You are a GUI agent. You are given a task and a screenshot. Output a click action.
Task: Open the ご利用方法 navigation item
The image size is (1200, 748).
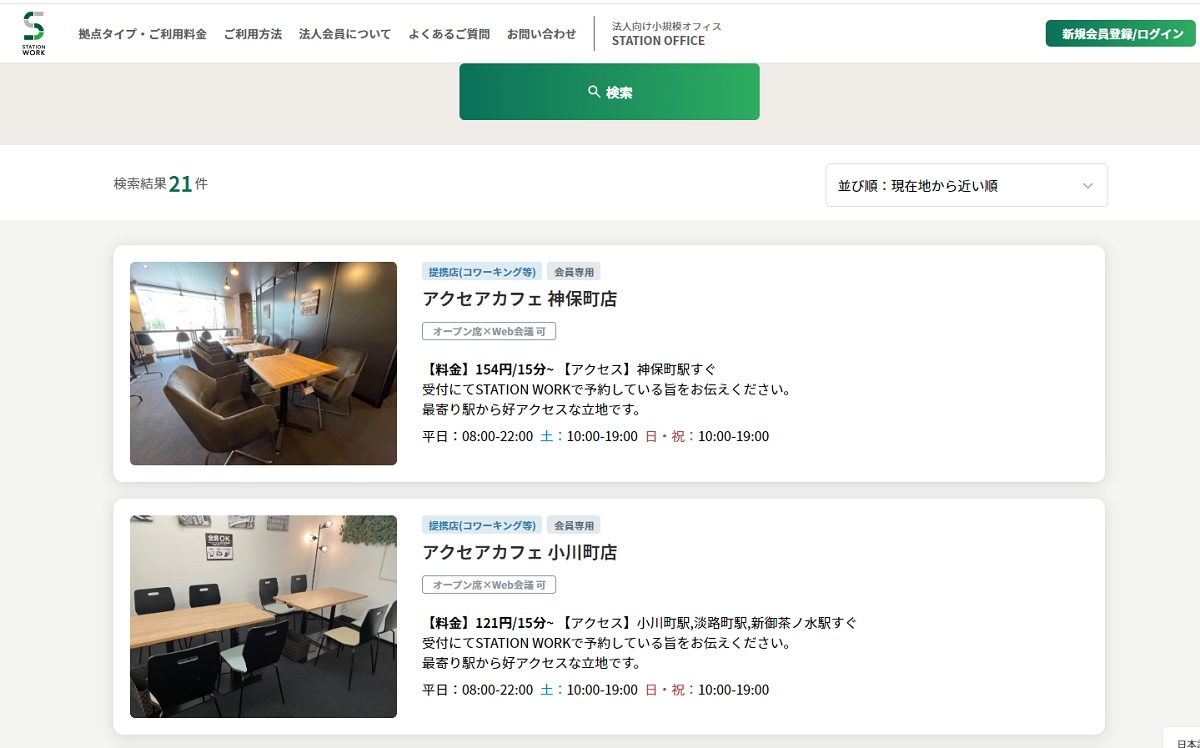[253, 33]
